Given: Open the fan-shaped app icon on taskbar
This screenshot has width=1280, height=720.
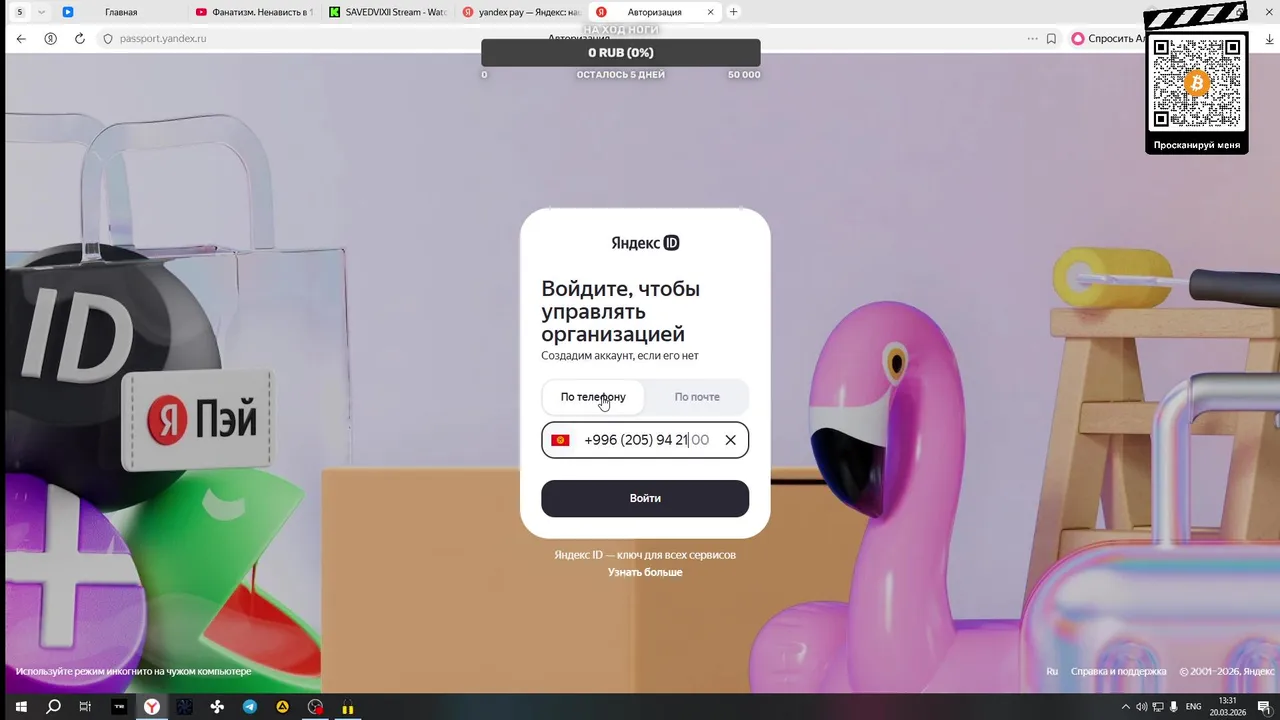Looking at the screenshot, I should click(217, 707).
